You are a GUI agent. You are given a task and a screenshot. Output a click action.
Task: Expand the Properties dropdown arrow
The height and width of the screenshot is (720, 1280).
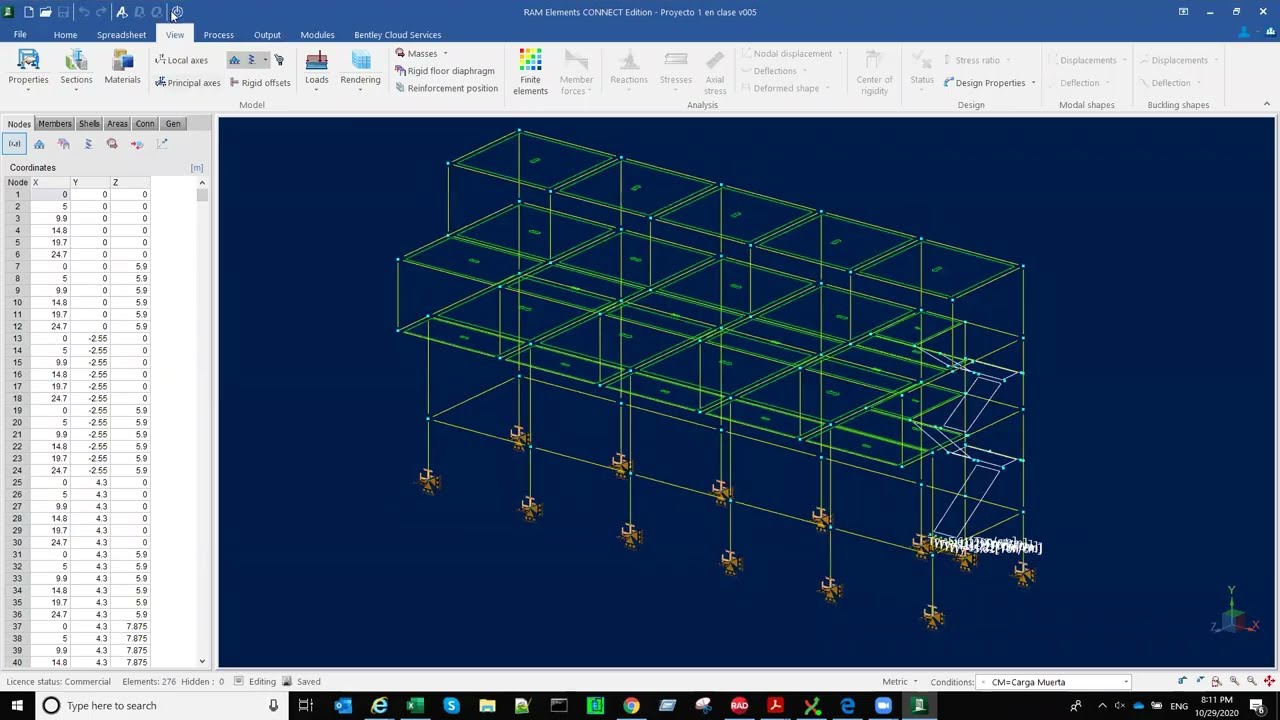[x=28, y=90]
